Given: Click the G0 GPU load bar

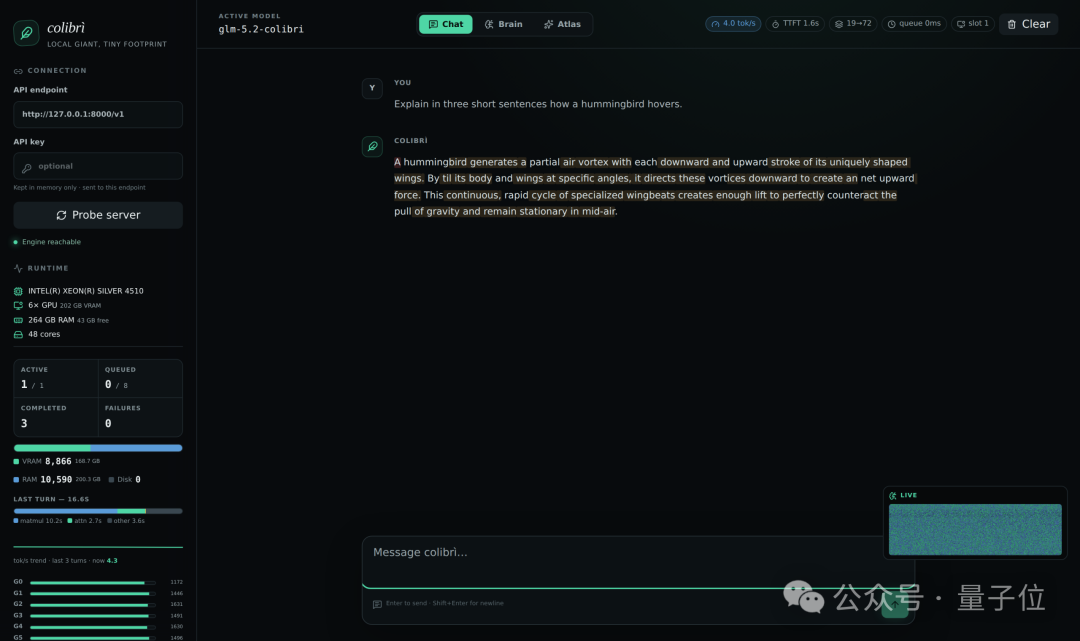Looking at the screenshot, I should [x=92, y=582].
